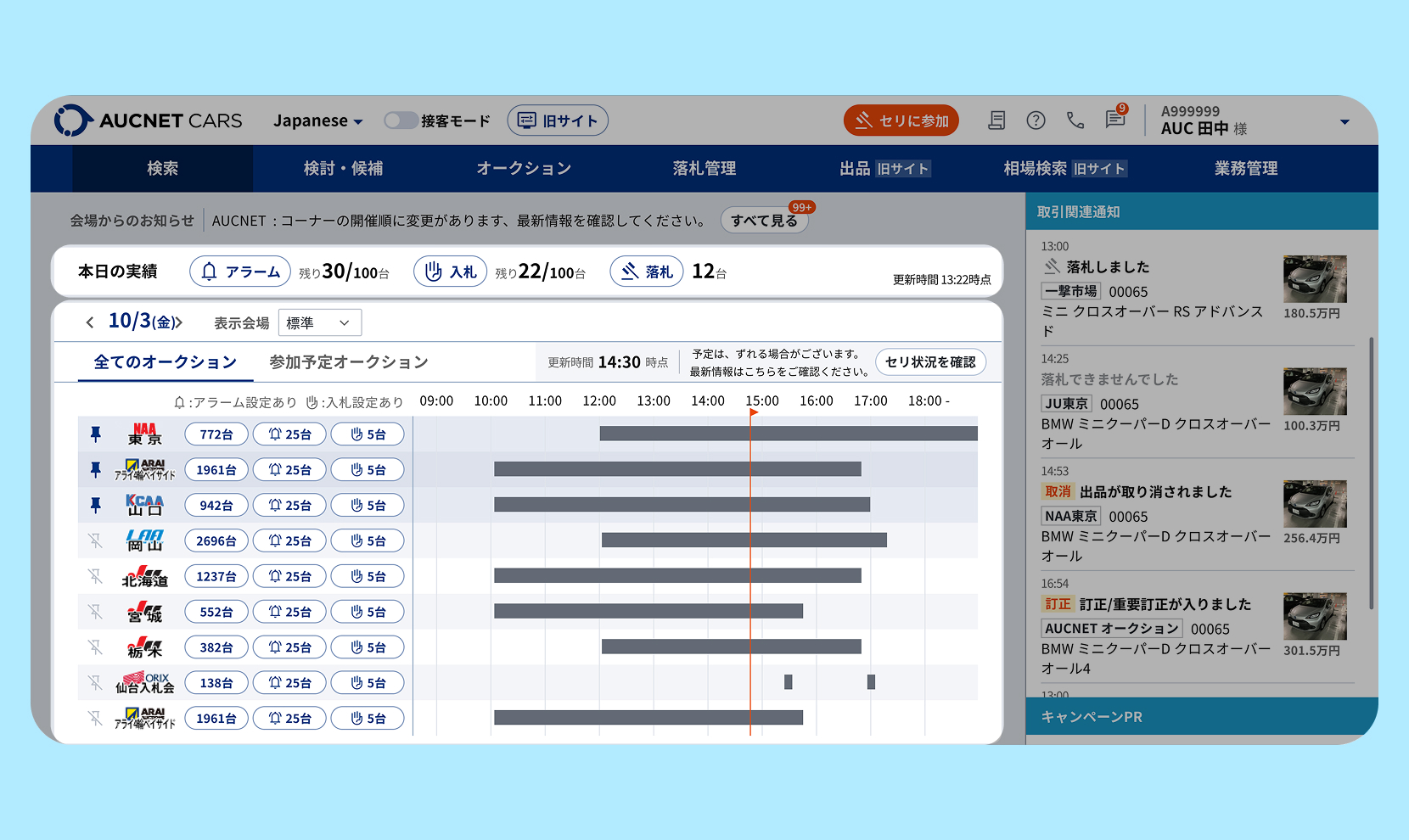Click the 落札 gavel button in today's results

pyautogui.click(x=646, y=272)
